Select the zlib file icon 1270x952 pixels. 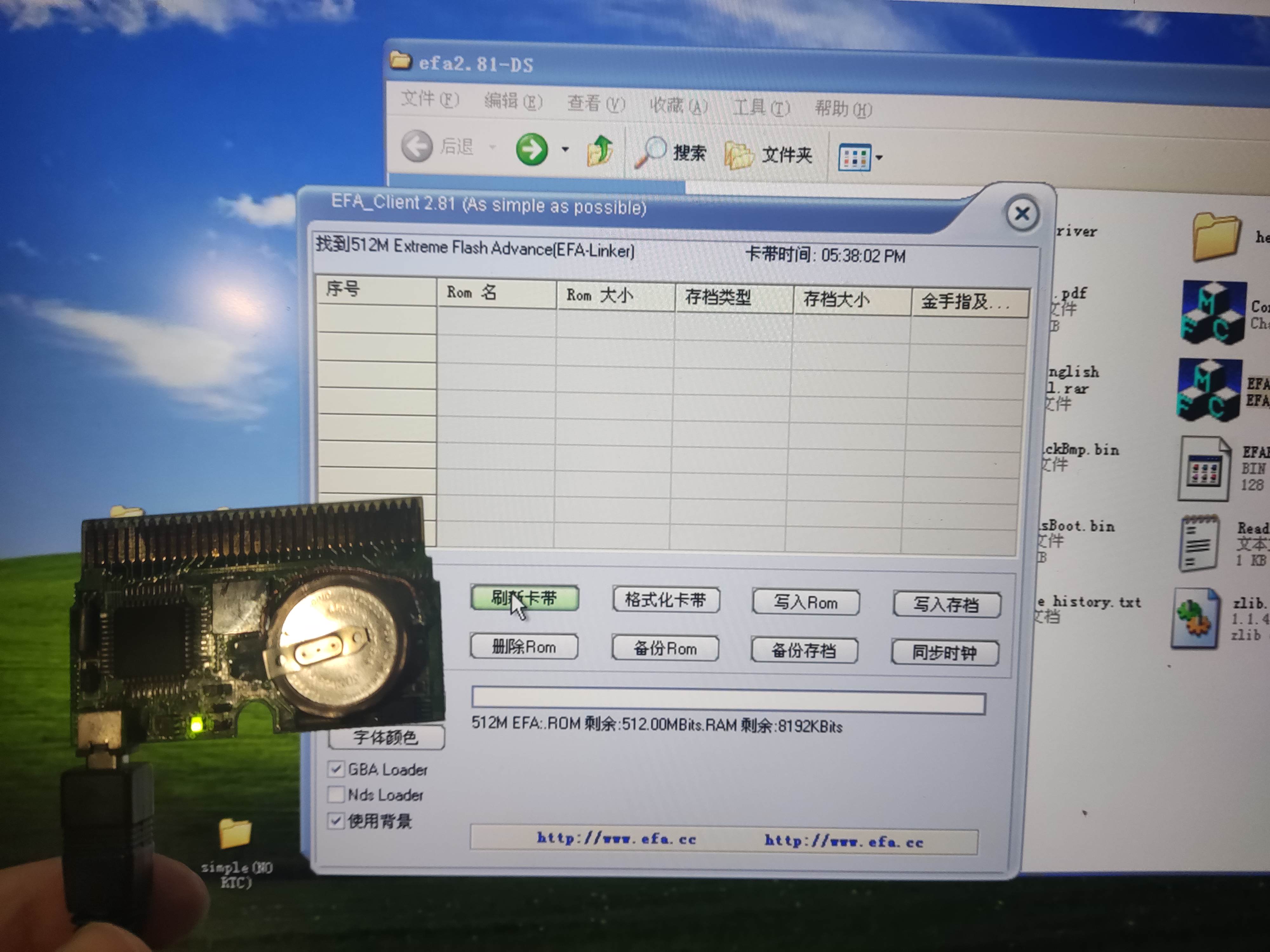[1195, 618]
